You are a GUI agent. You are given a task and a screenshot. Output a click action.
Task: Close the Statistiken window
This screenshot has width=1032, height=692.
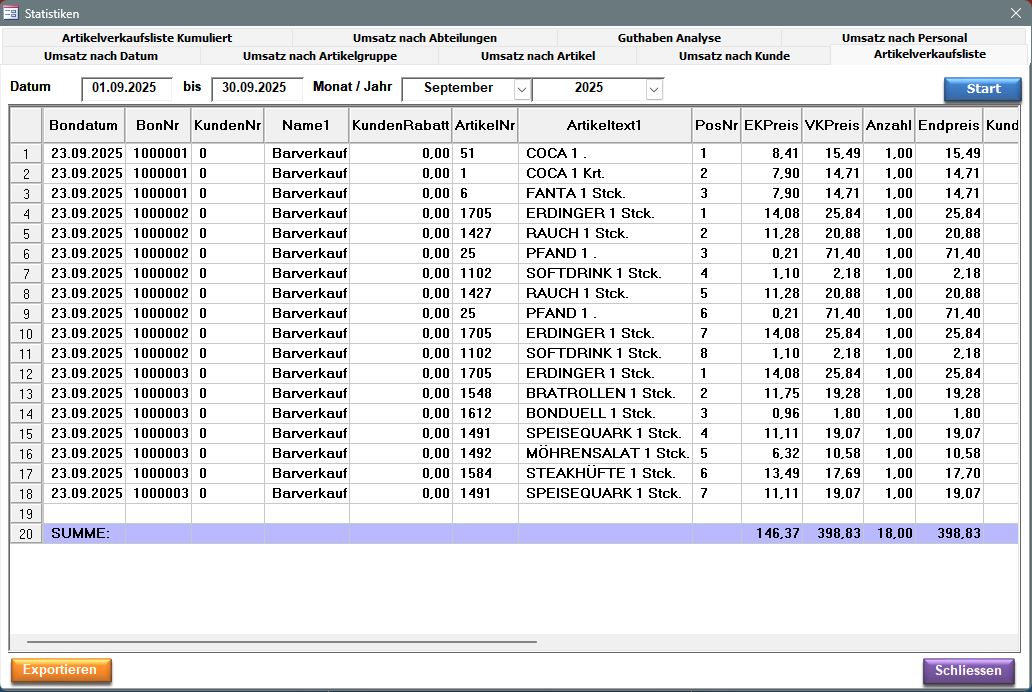coord(1016,13)
